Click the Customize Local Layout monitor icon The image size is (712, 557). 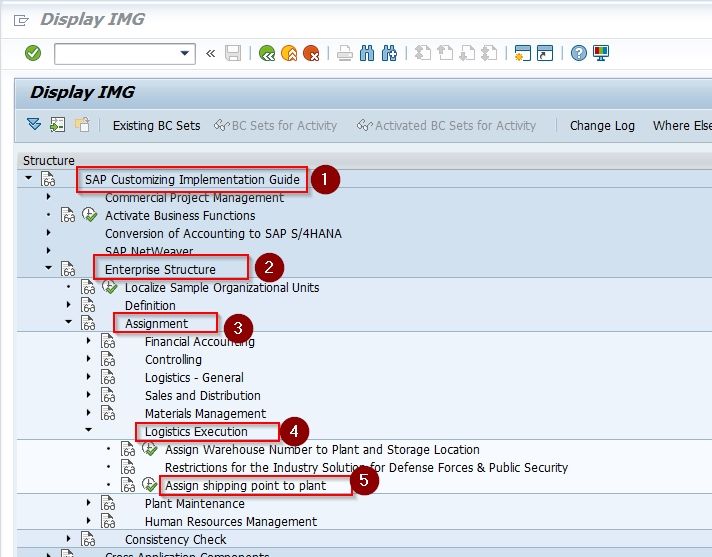601,54
